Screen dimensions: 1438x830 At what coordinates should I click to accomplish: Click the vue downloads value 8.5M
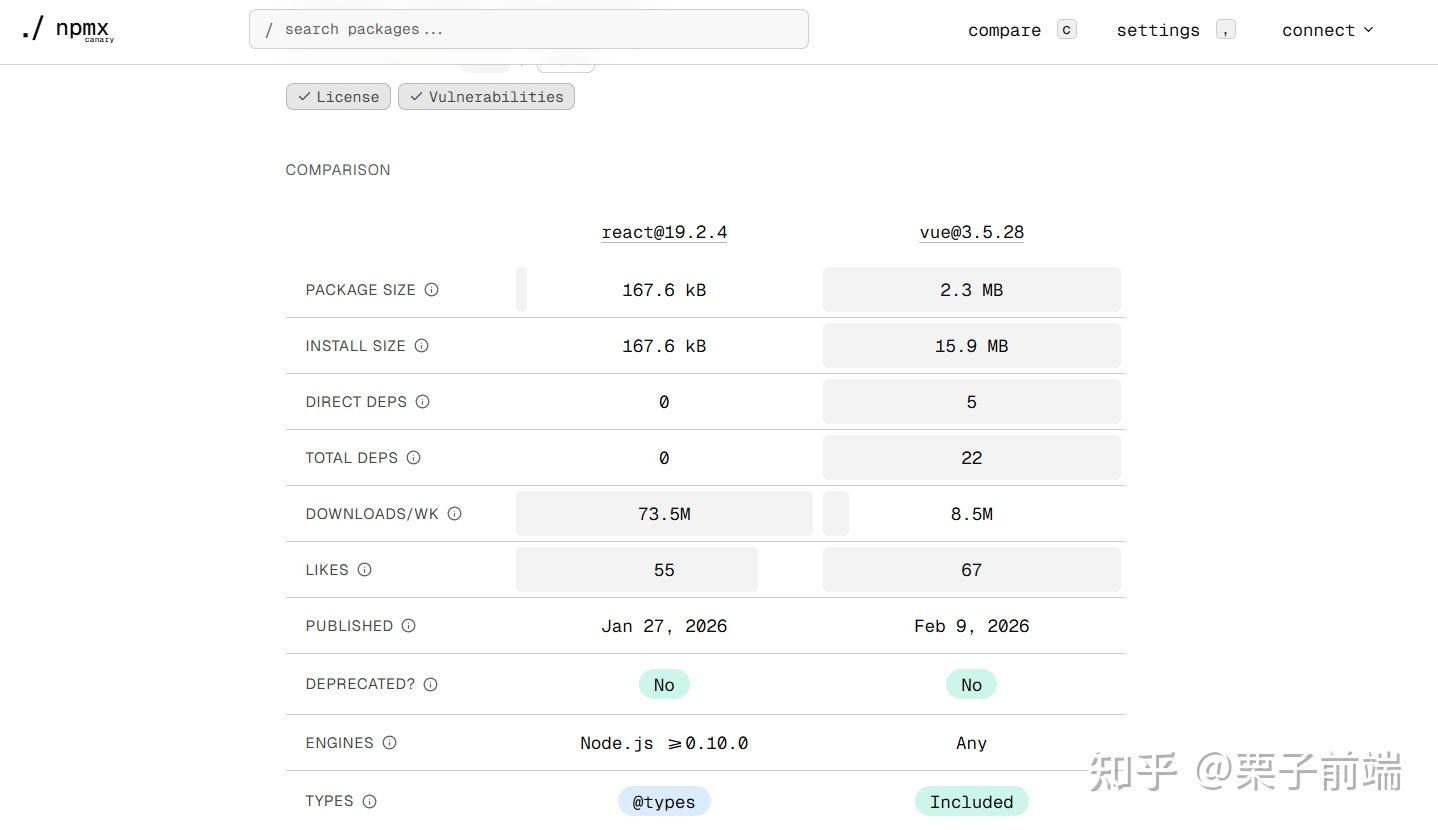coord(972,514)
